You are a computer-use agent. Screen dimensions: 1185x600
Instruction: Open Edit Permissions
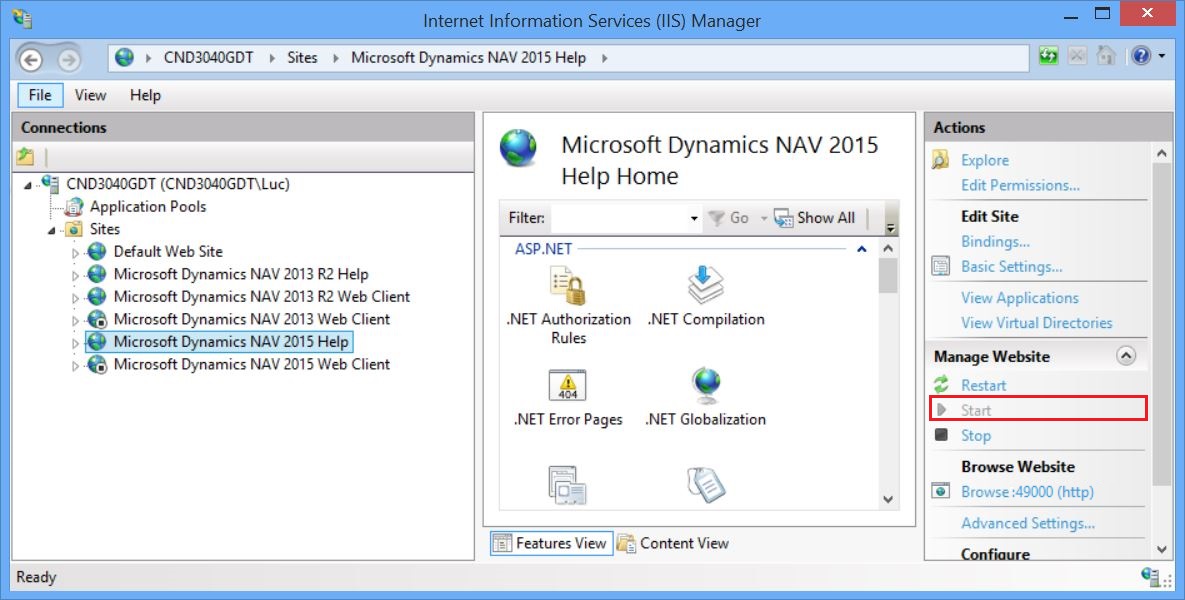click(1020, 185)
